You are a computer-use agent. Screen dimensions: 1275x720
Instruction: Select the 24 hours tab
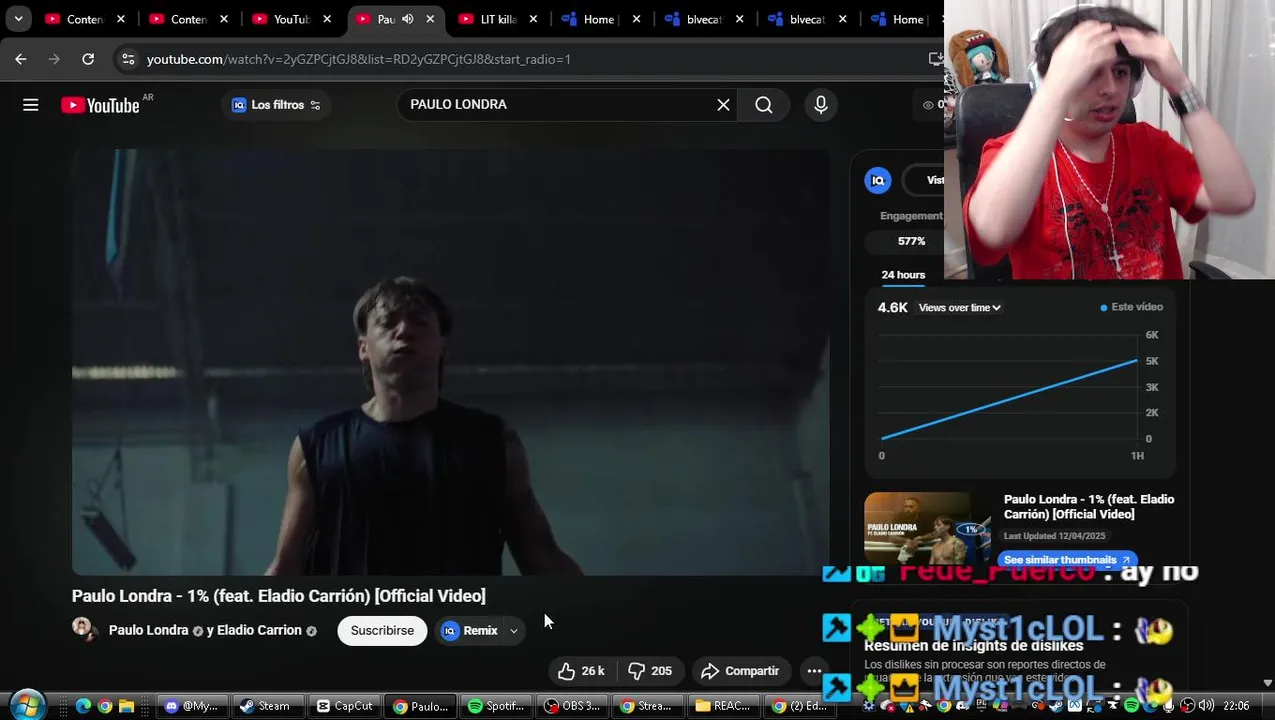[903, 275]
